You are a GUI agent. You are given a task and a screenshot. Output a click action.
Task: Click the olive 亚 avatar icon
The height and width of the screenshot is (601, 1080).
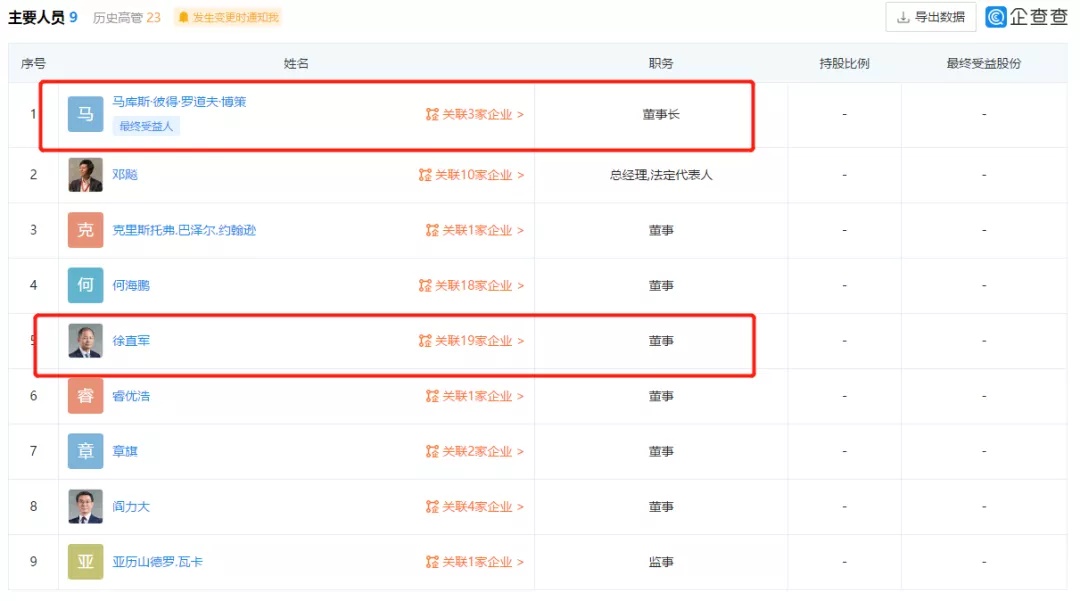(x=85, y=562)
